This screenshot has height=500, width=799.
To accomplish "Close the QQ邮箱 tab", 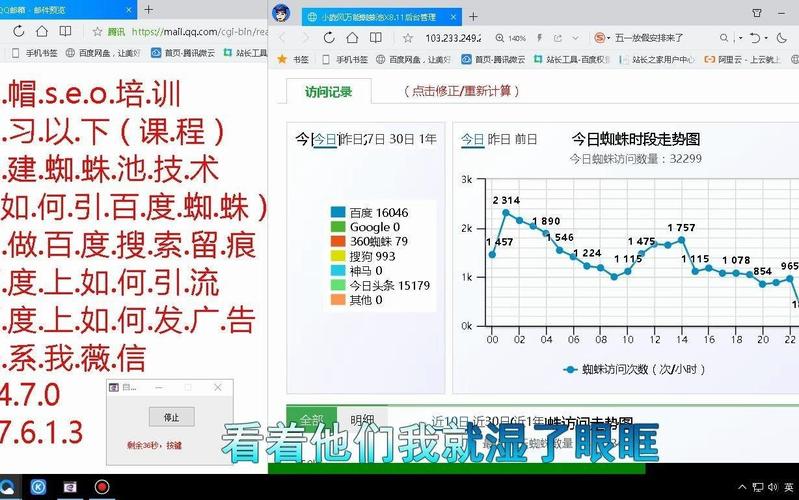I will [129, 10].
